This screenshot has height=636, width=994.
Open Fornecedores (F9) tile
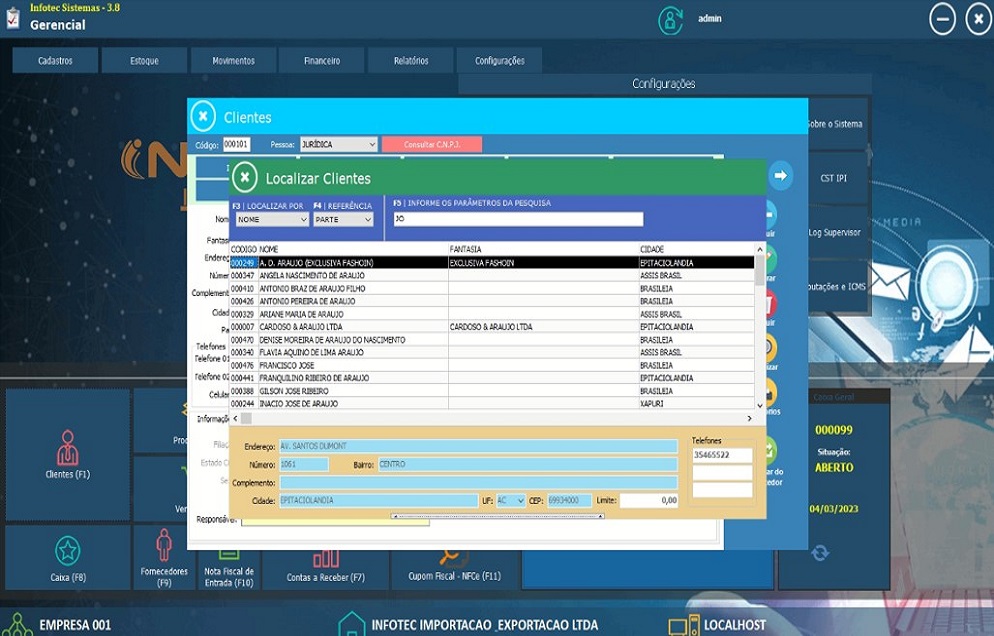164,557
